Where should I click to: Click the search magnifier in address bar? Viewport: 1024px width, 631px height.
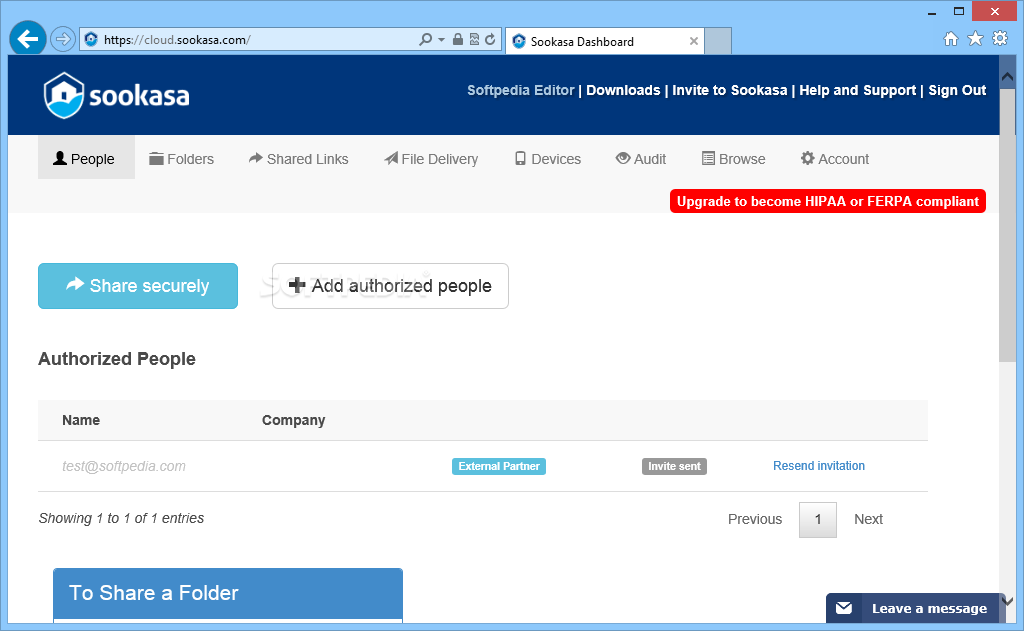pyautogui.click(x=425, y=39)
